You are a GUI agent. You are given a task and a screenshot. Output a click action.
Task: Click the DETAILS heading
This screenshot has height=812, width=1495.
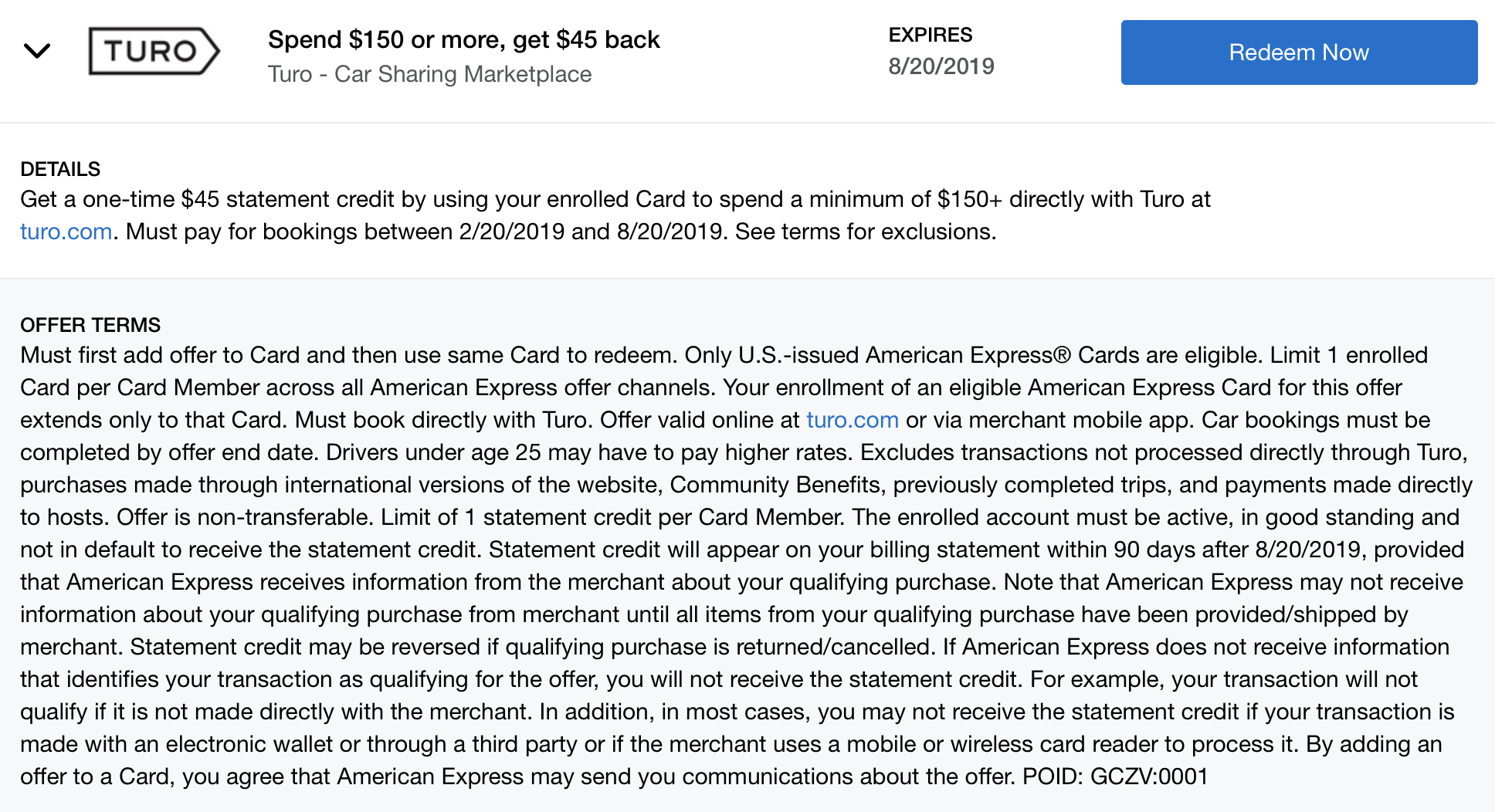(60, 169)
